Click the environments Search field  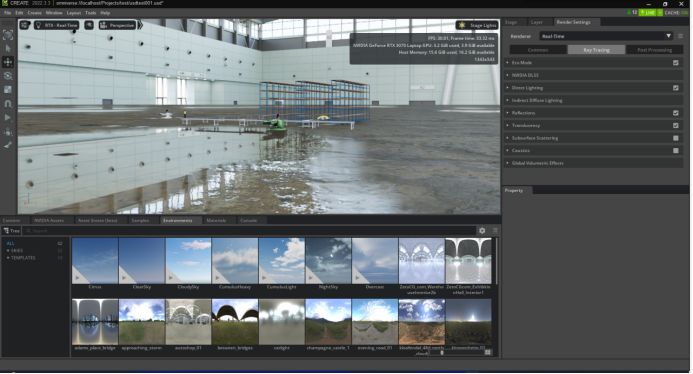click(x=249, y=231)
